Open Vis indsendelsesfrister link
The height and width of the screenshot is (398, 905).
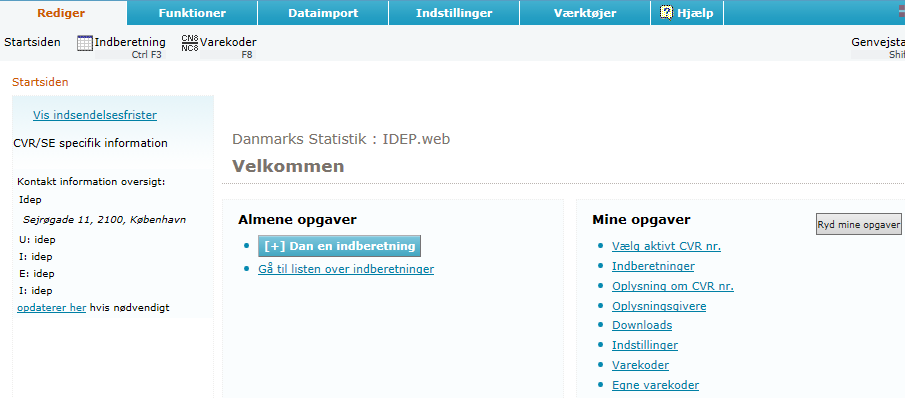[x=95, y=115]
